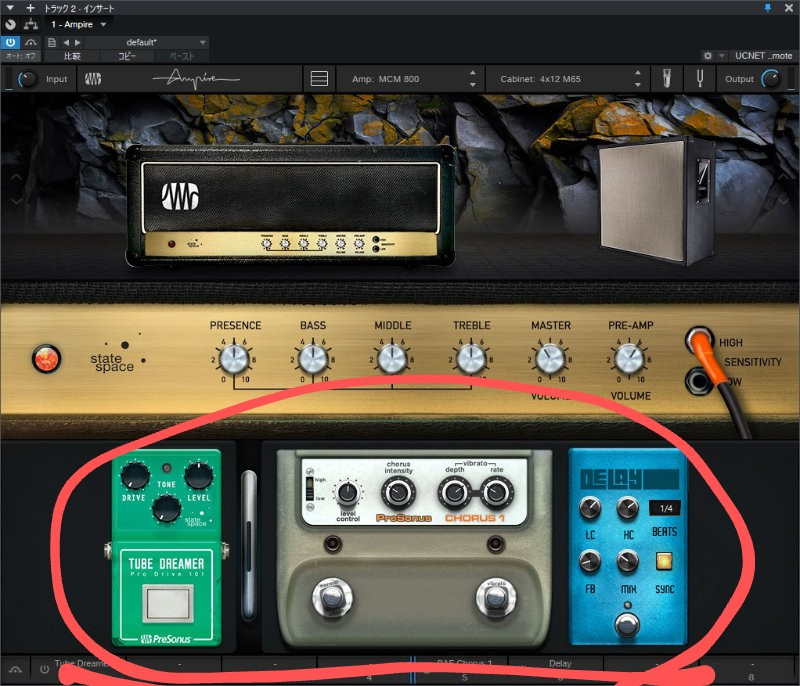This screenshot has width=800, height=686.
Task: Toggle the Delay pedal footswitch
Action: point(627,625)
